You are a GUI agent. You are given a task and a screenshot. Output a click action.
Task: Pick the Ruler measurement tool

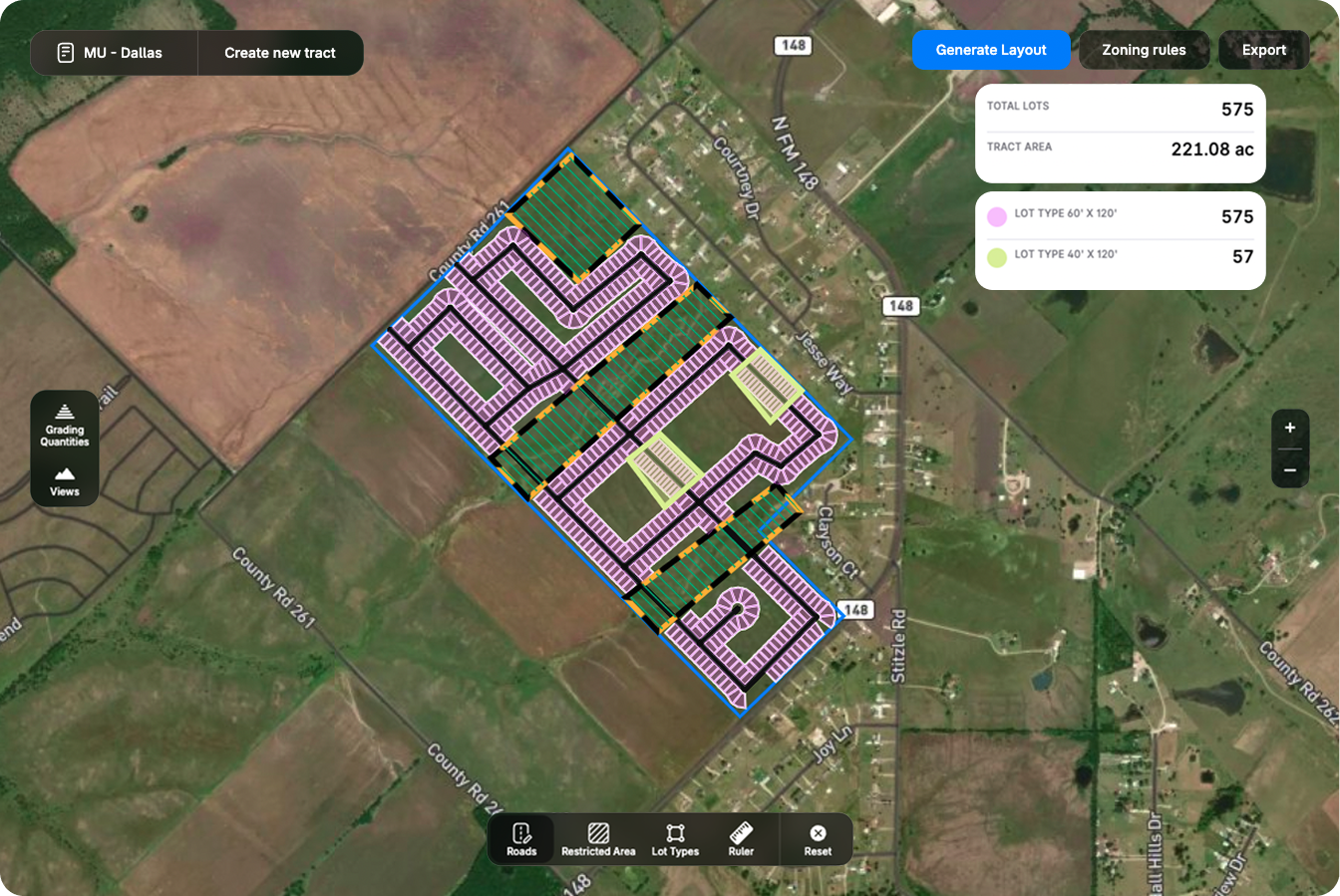(741, 839)
